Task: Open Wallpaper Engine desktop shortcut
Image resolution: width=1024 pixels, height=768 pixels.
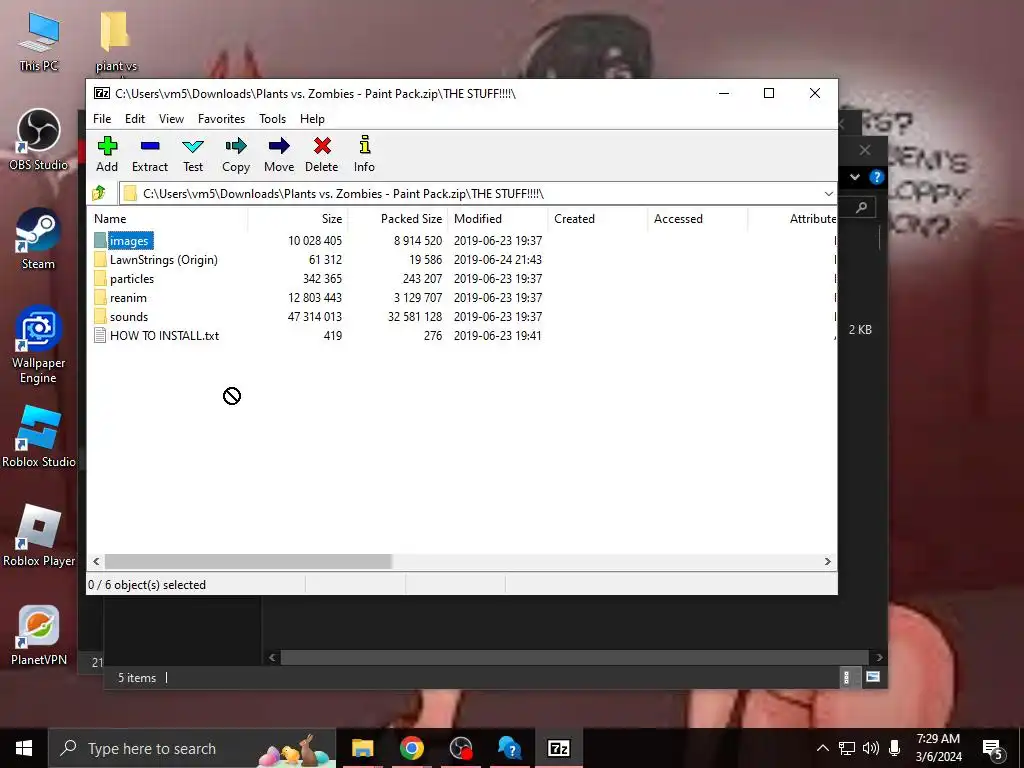Action: (39, 345)
